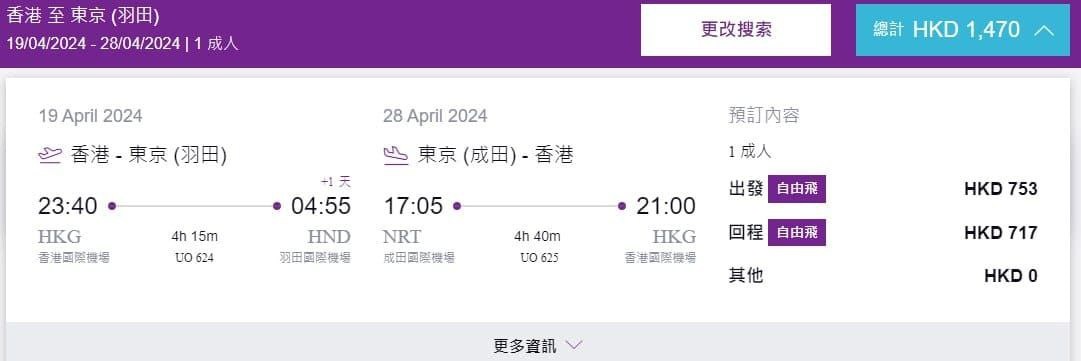Click the outbound flight duration line
Image resolution: width=1081 pixels, height=361 pixels.
194,206
